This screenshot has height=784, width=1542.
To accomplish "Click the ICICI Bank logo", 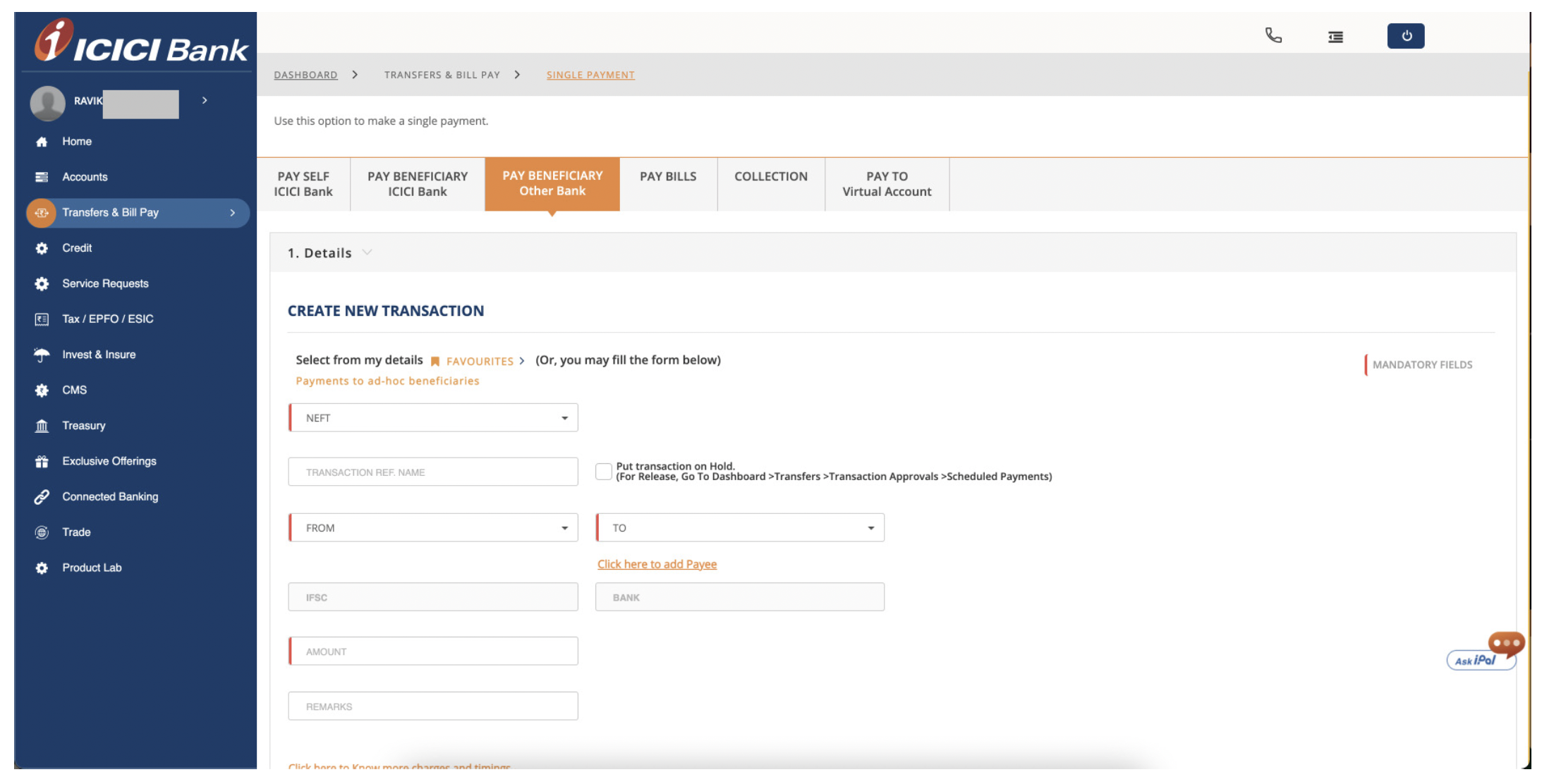I will (141, 41).
